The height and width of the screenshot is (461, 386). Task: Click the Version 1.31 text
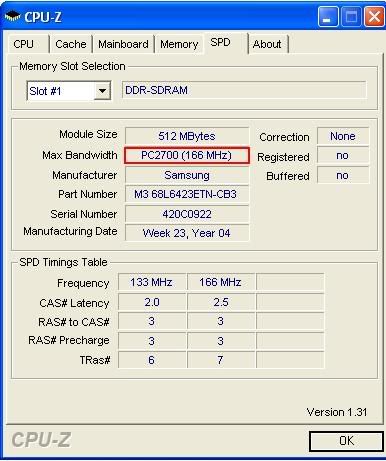(337, 412)
